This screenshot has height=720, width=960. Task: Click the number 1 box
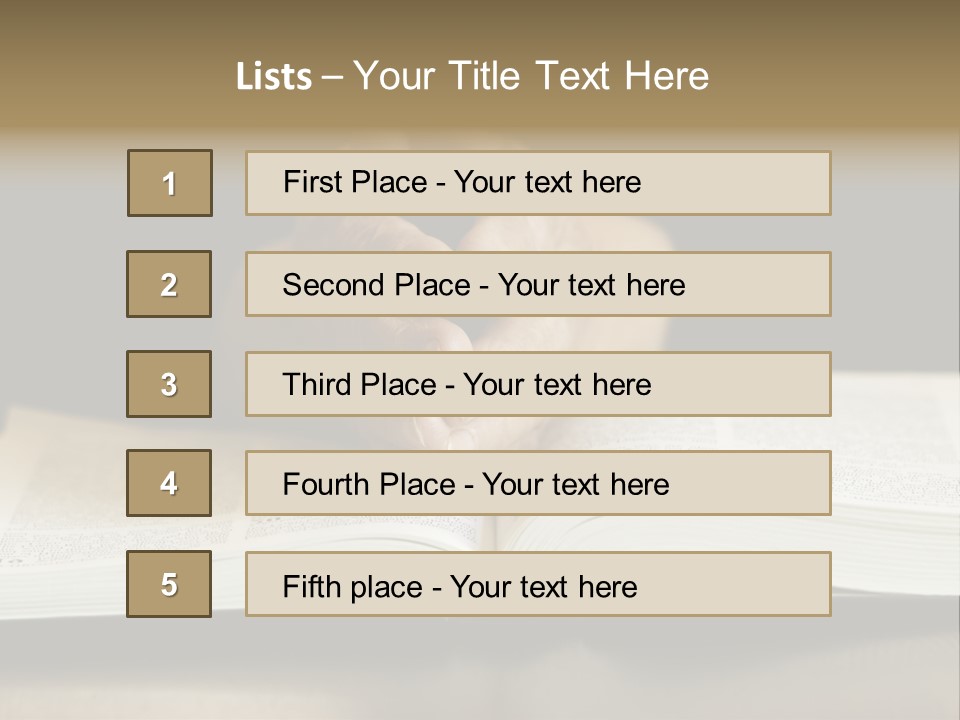[170, 183]
